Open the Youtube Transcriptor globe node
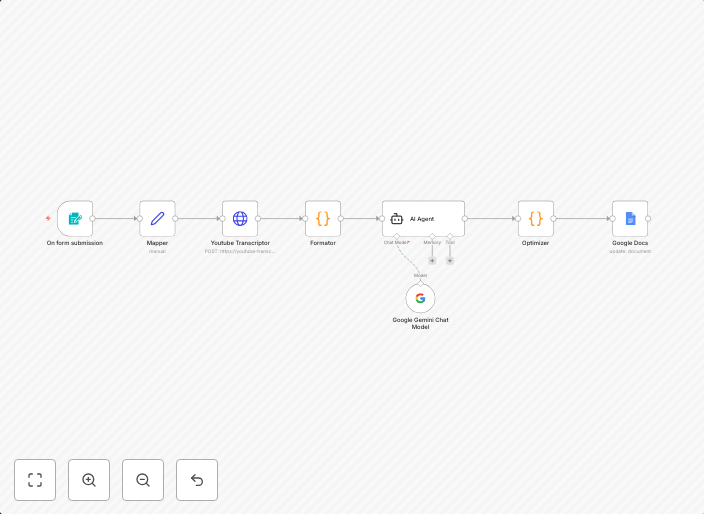Screen dimensions: 704x514 (x=240, y=218)
